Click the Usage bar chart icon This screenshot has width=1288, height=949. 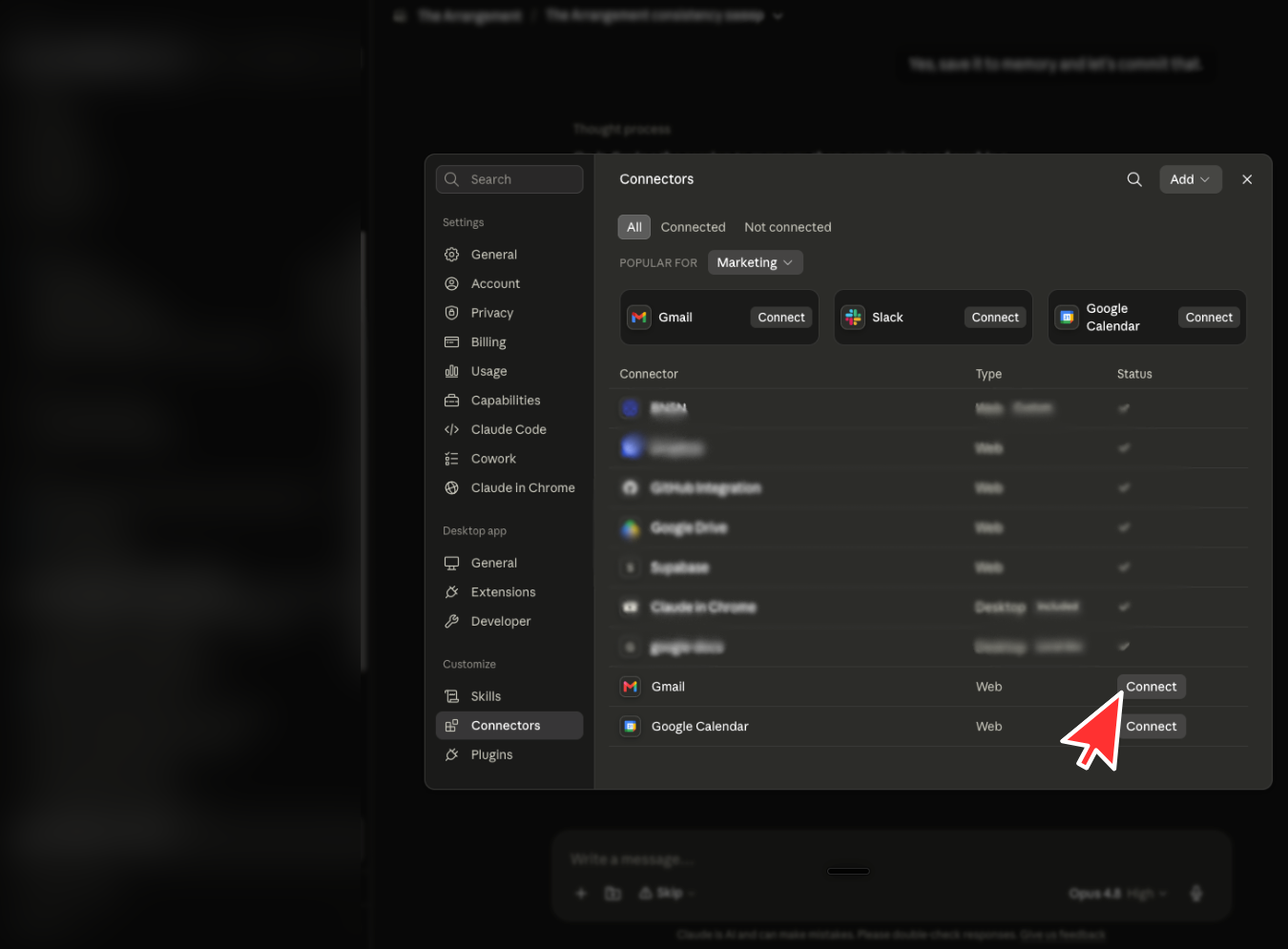tap(452, 371)
